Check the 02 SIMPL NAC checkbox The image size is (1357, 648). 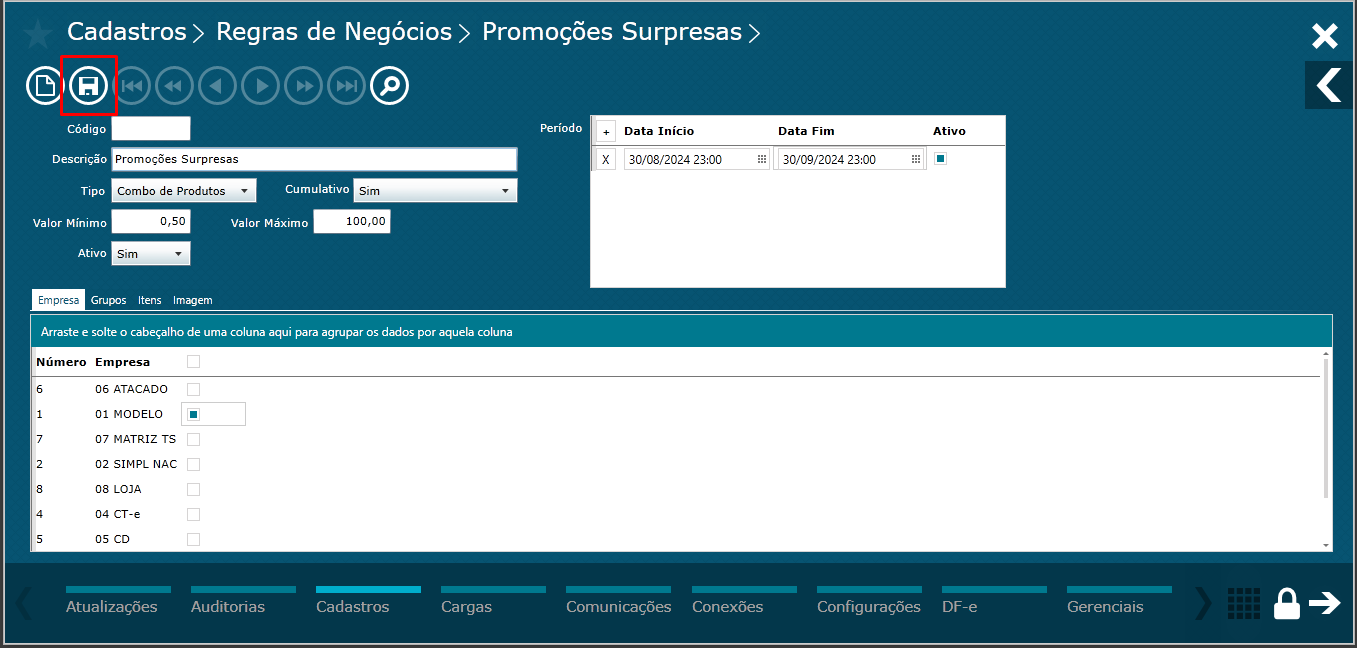(x=194, y=464)
